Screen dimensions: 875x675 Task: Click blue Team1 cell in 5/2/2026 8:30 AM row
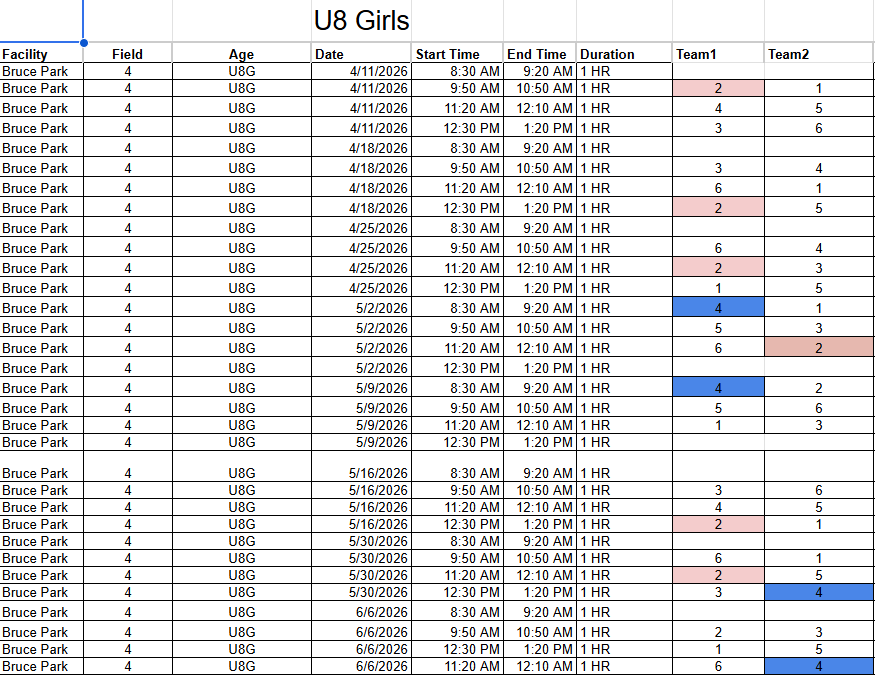point(717,308)
